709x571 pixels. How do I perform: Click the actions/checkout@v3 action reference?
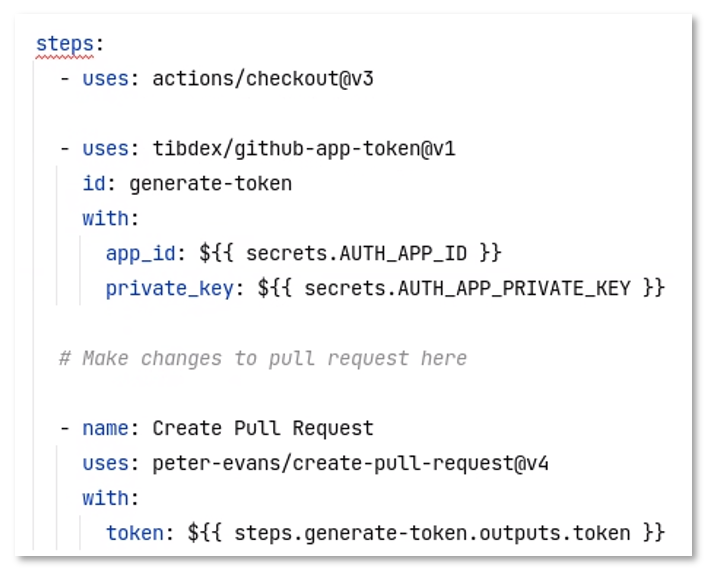[x=263, y=79]
